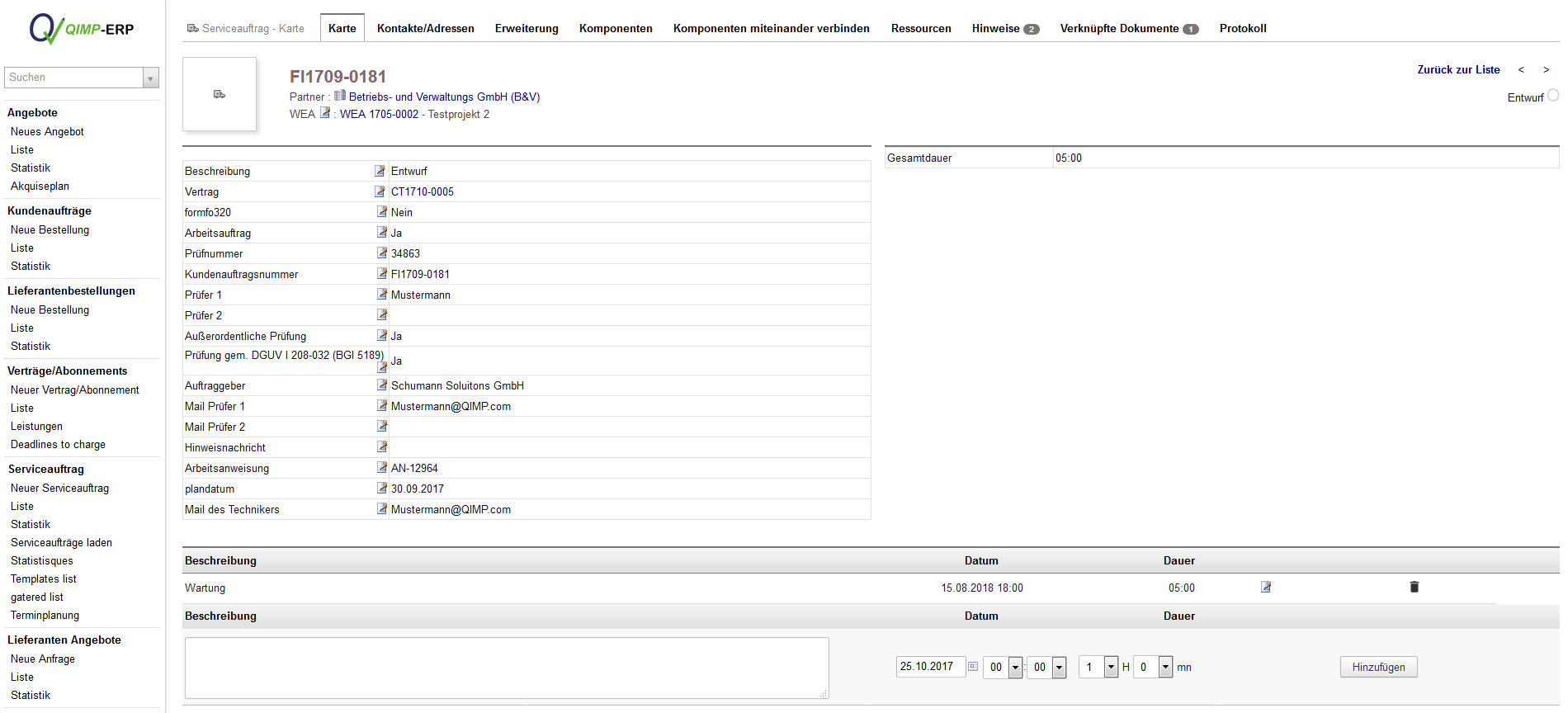1568x713 pixels.
Task: Delete the Wartung entry with trash icon
Action: pos(1414,587)
